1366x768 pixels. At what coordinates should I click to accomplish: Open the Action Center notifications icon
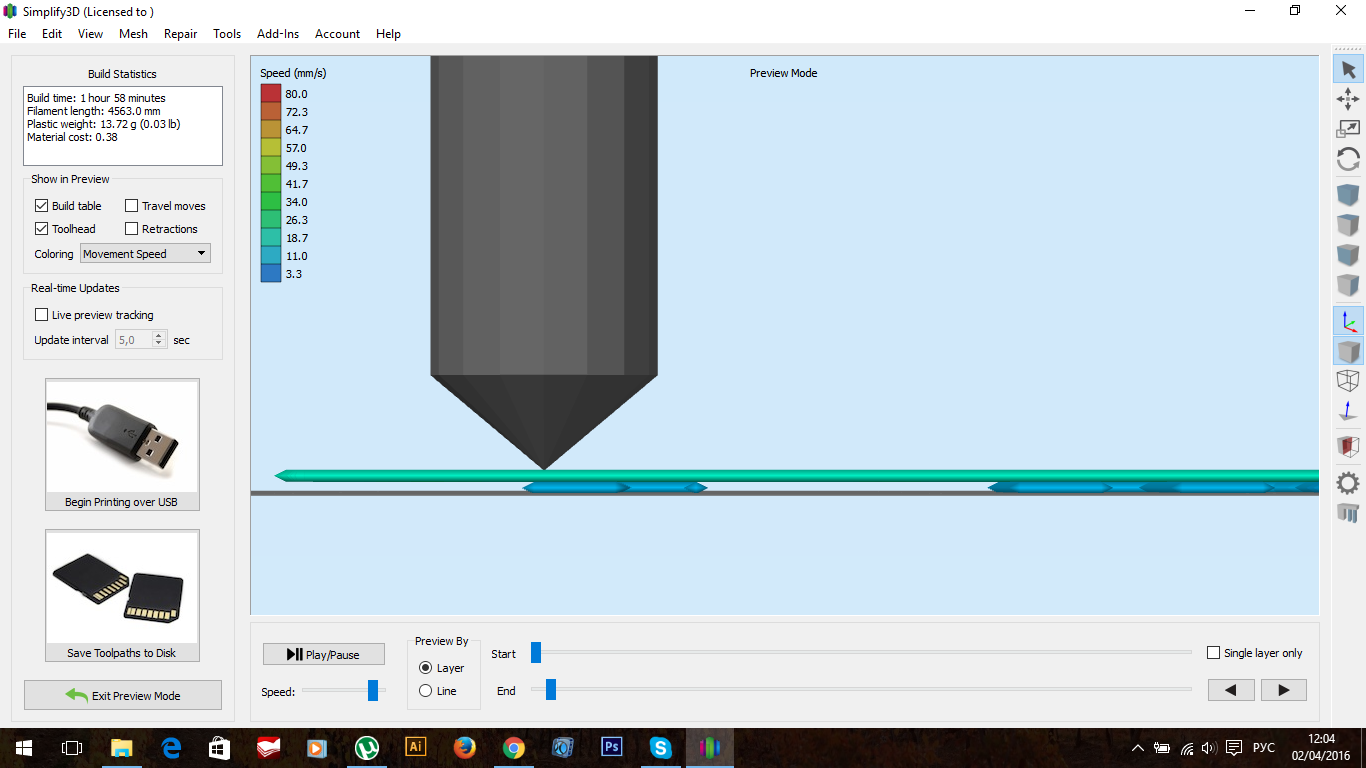coord(1234,748)
